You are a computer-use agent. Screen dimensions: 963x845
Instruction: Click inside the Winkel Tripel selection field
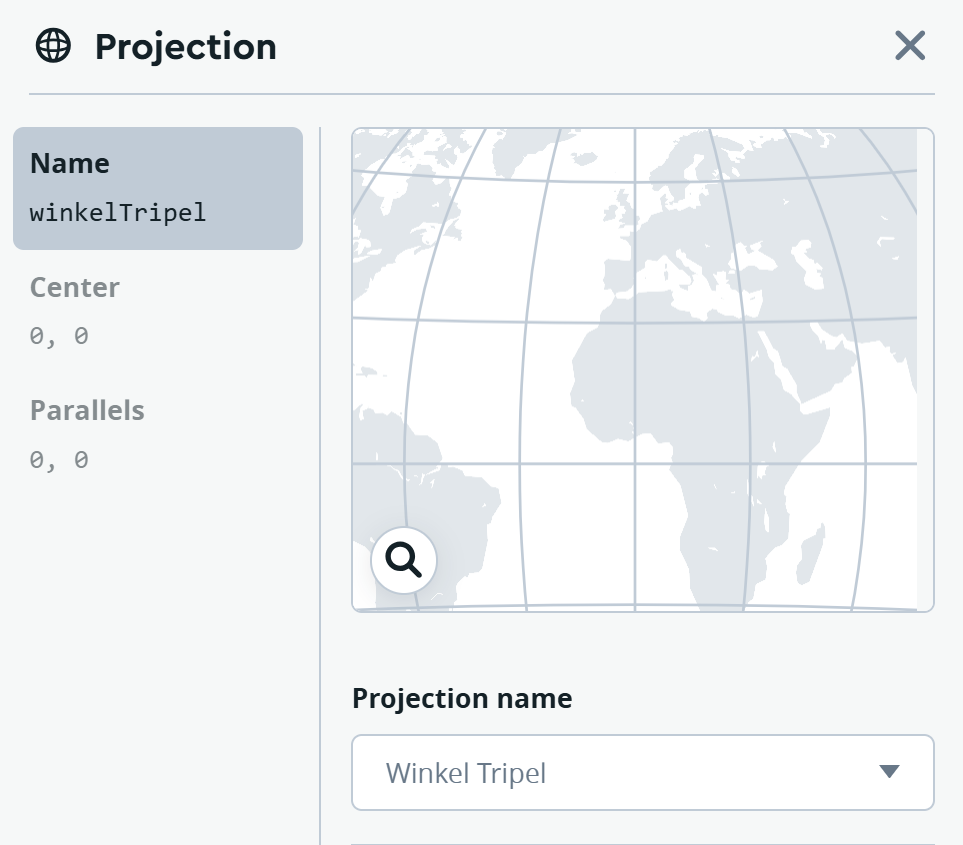point(600,772)
